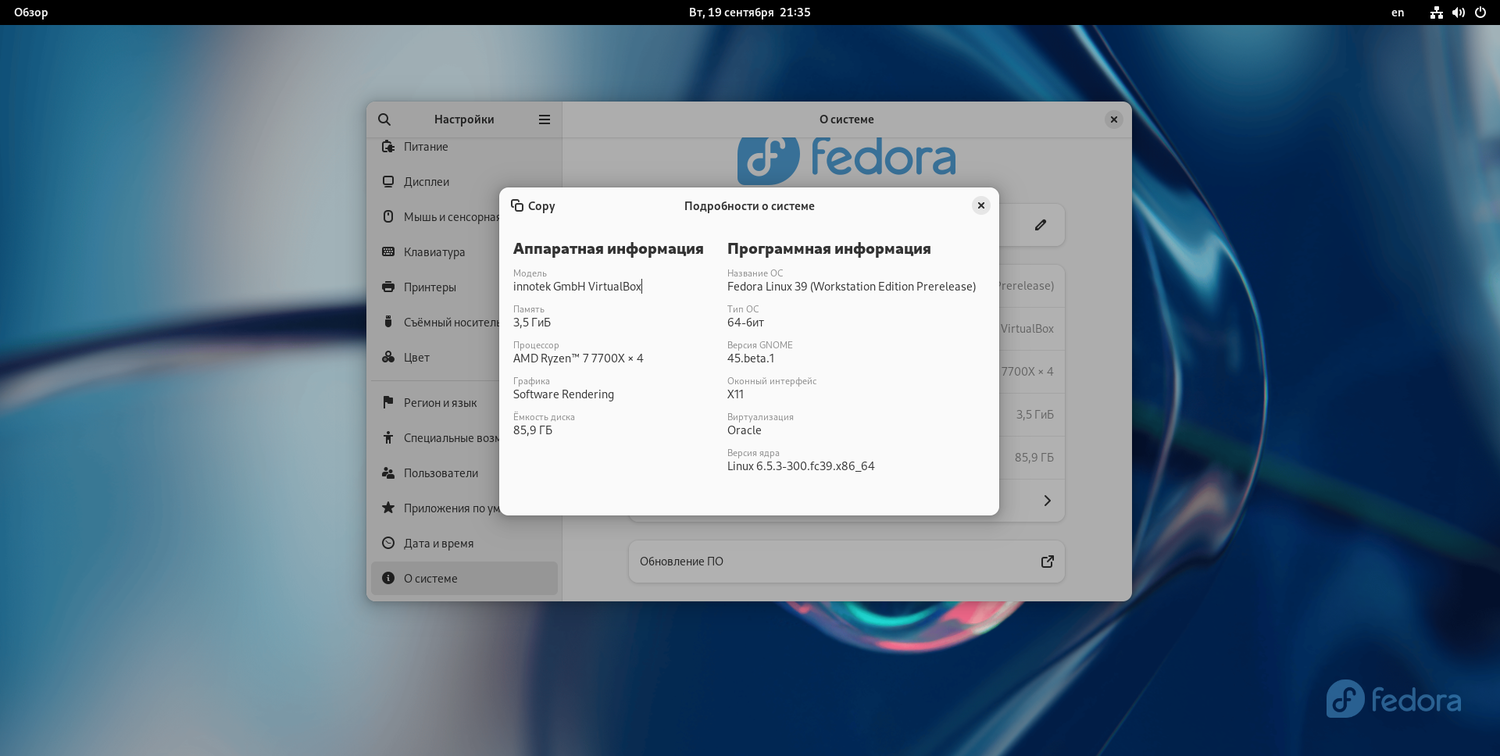Select Мышь и сенсорная панель in sidebar

464,217
